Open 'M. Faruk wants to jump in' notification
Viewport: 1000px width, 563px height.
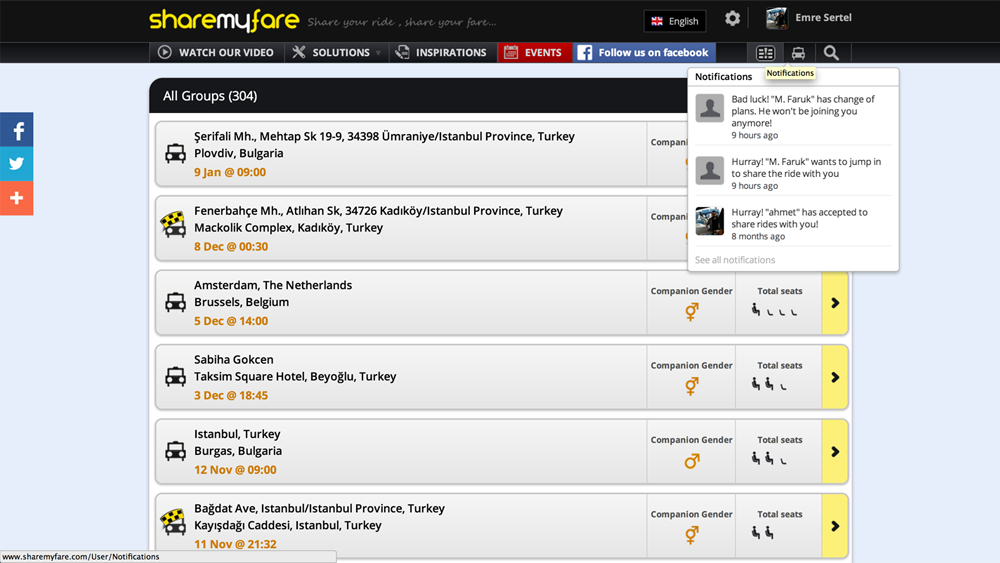pyautogui.click(x=793, y=173)
